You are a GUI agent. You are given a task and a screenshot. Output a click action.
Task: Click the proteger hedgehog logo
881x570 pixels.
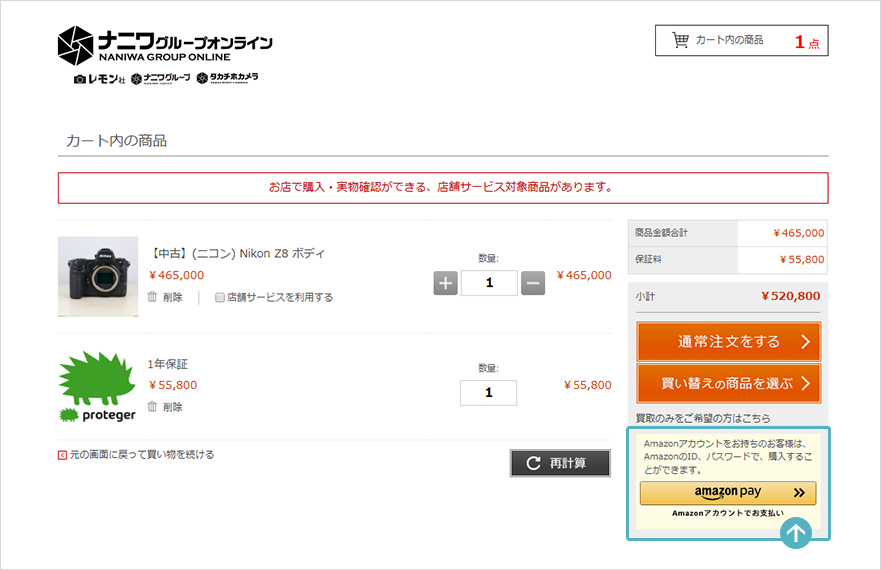click(x=97, y=386)
